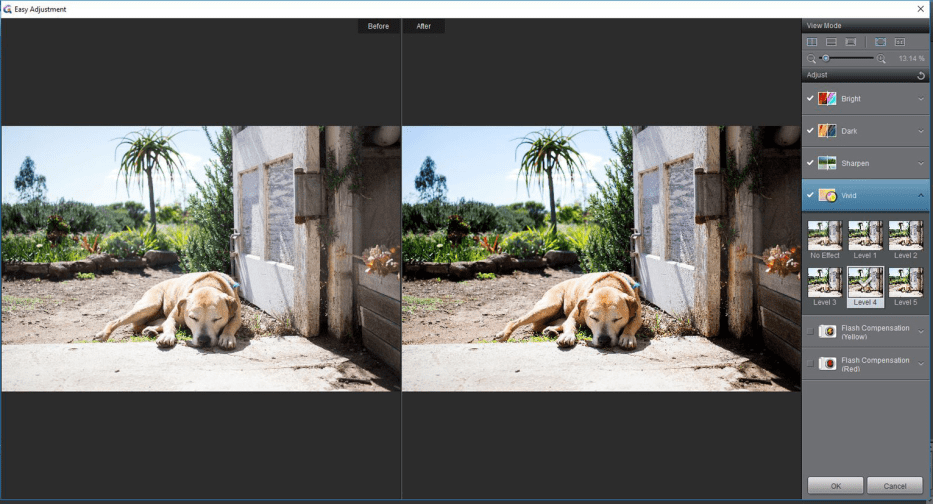Select the After view label

(x=424, y=26)
